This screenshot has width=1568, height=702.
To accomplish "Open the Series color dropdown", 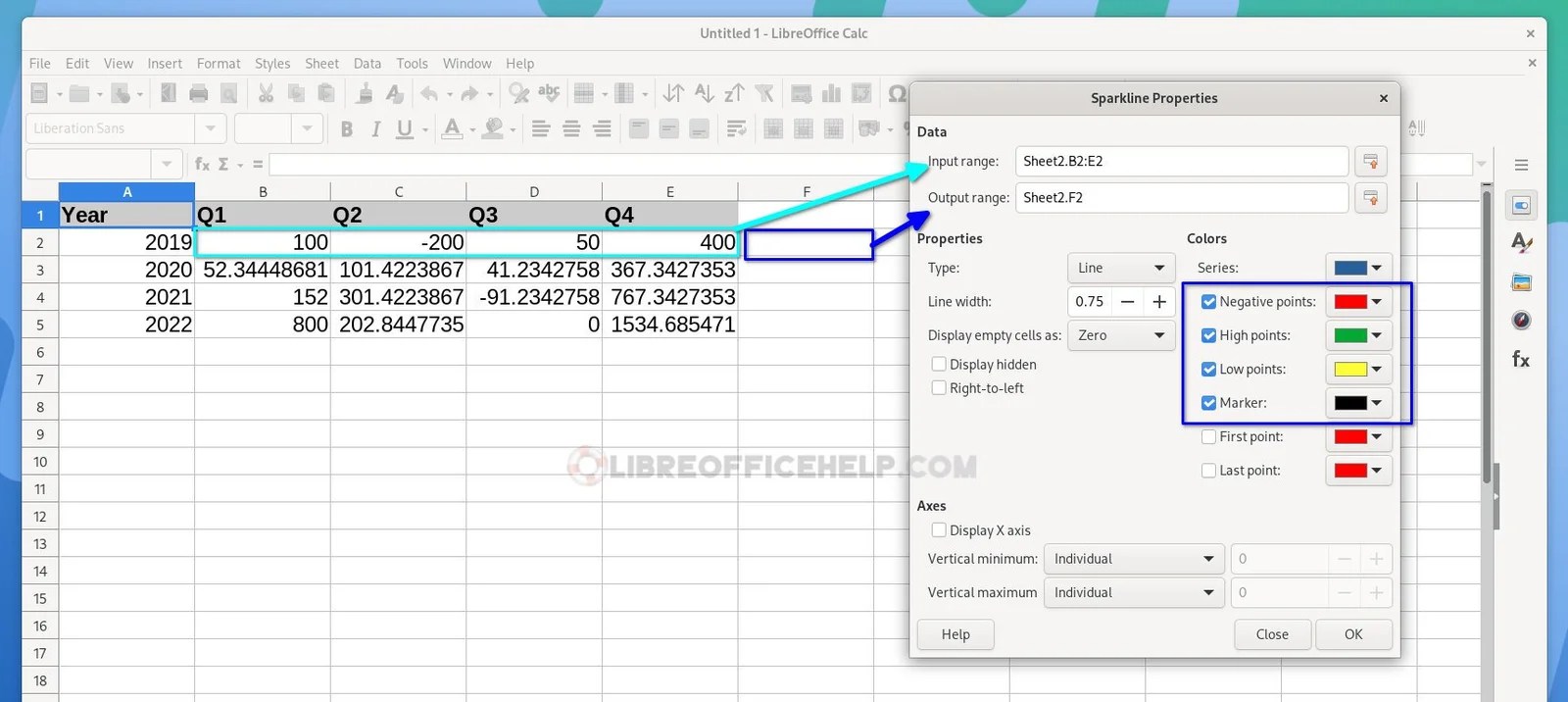I will (x=1358, y=268).
